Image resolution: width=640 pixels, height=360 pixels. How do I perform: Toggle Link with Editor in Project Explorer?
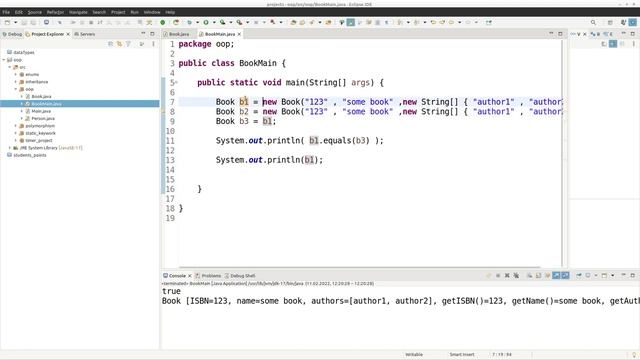pos(120,44)
